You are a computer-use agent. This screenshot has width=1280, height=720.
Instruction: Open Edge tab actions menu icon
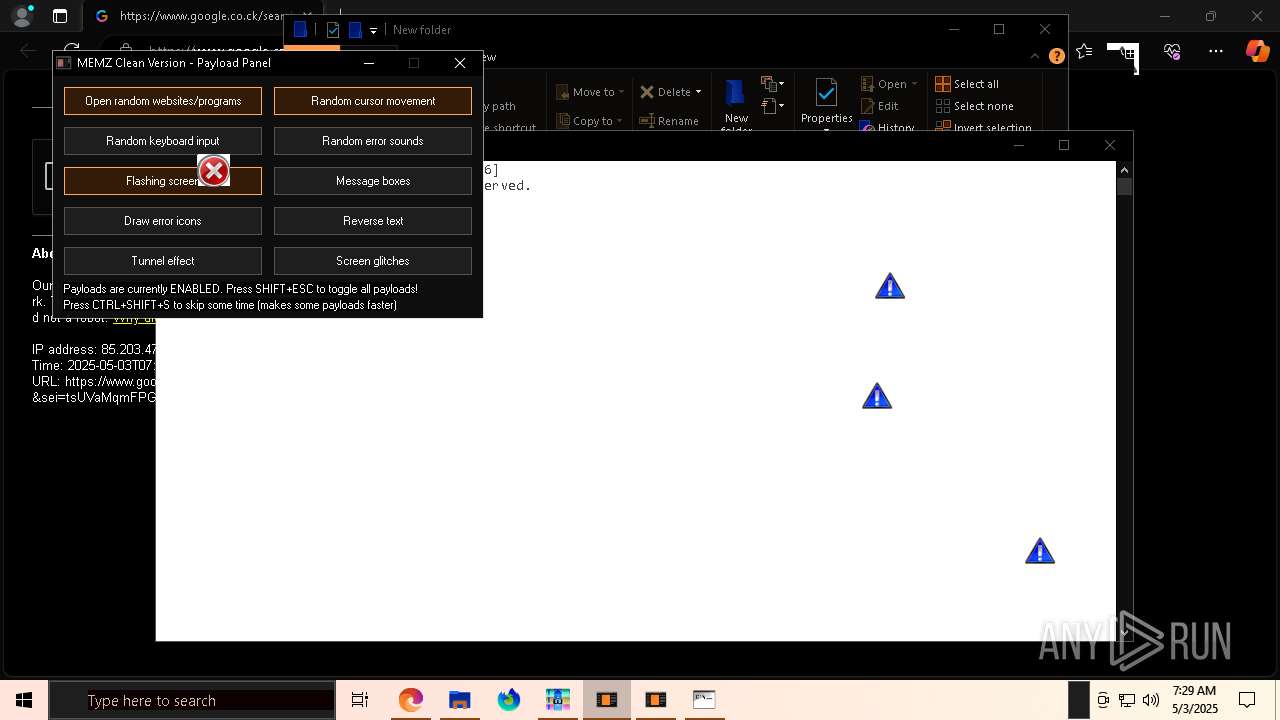tap(60, 16)
